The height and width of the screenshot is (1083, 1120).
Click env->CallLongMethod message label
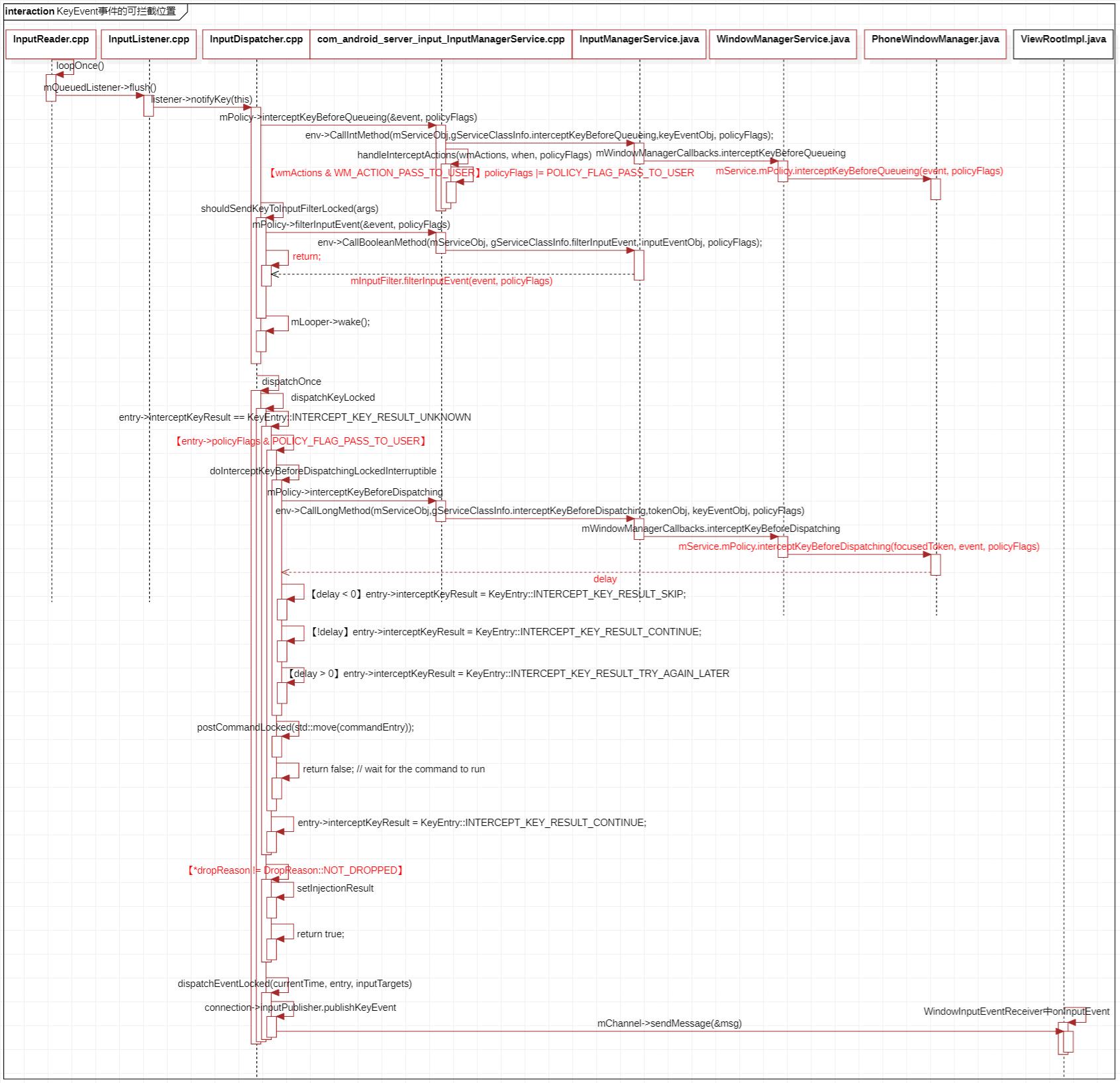540,511
